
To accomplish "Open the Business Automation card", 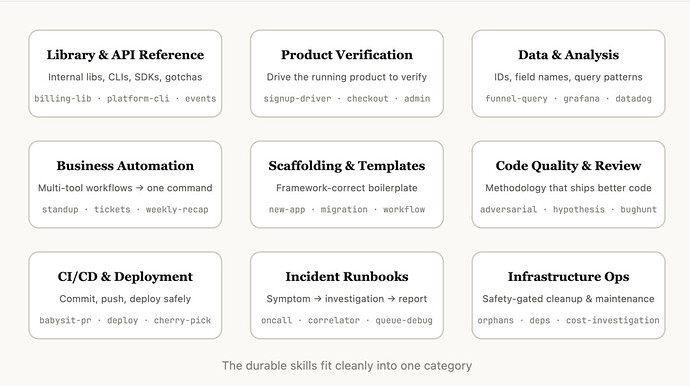I will pyautogui.click(x=125, y=184).
